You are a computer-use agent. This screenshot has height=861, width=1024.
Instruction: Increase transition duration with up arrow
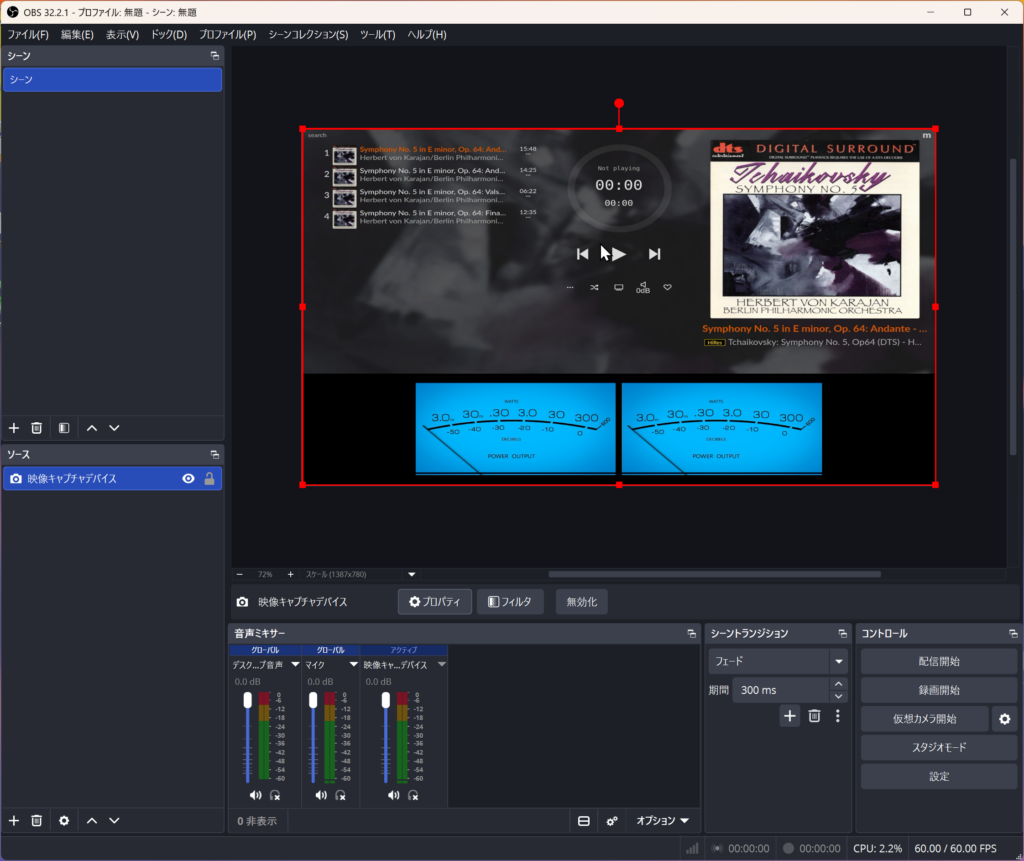tap(839, 683)
